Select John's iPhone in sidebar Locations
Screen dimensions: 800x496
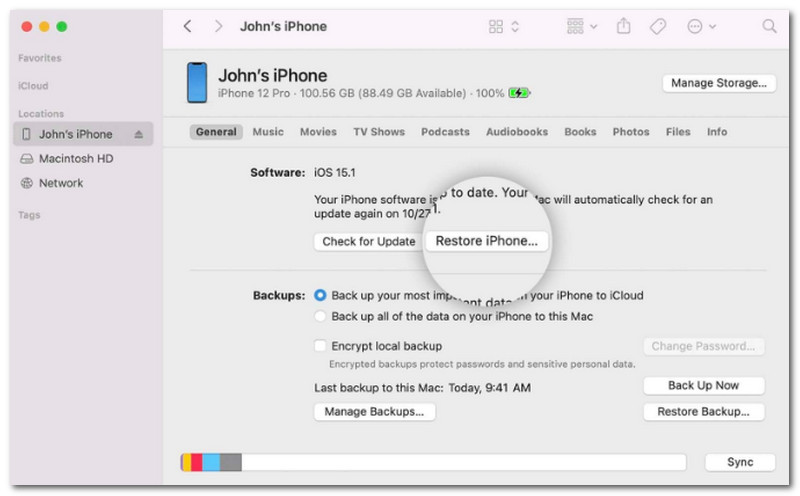(x=83, y=134)
